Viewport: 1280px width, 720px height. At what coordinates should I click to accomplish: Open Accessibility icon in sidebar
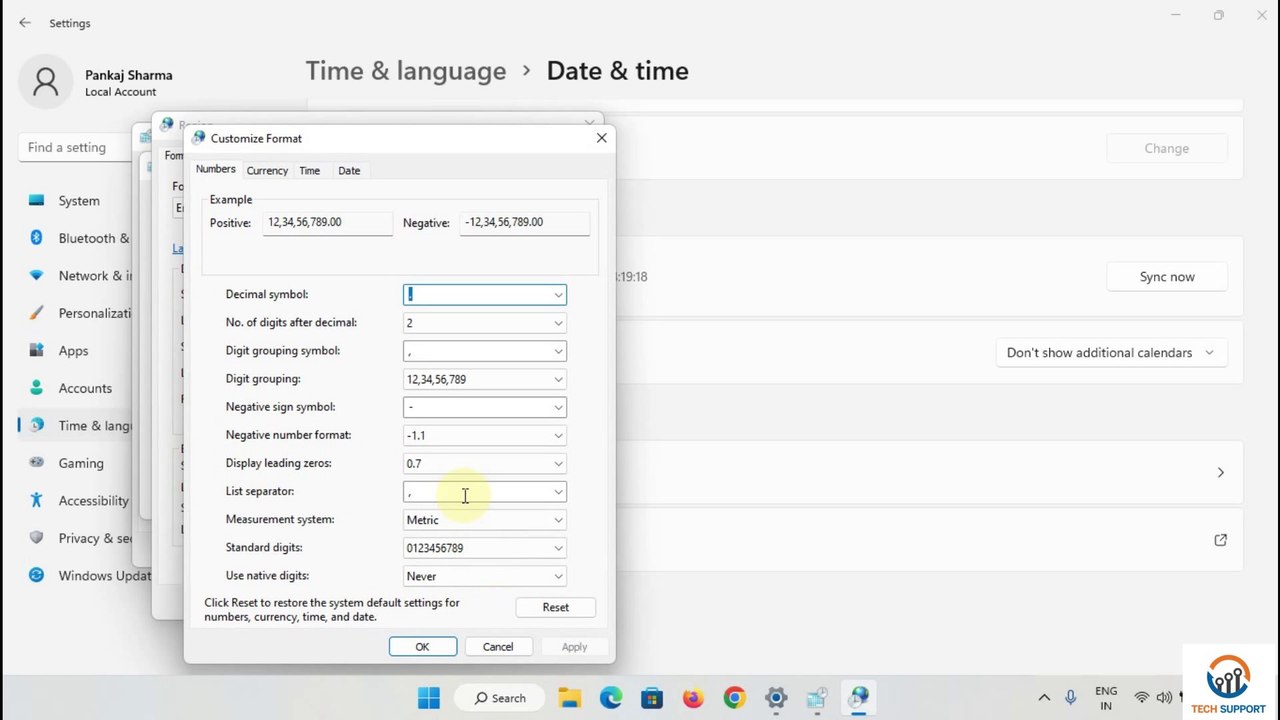[x=37, y=500]
